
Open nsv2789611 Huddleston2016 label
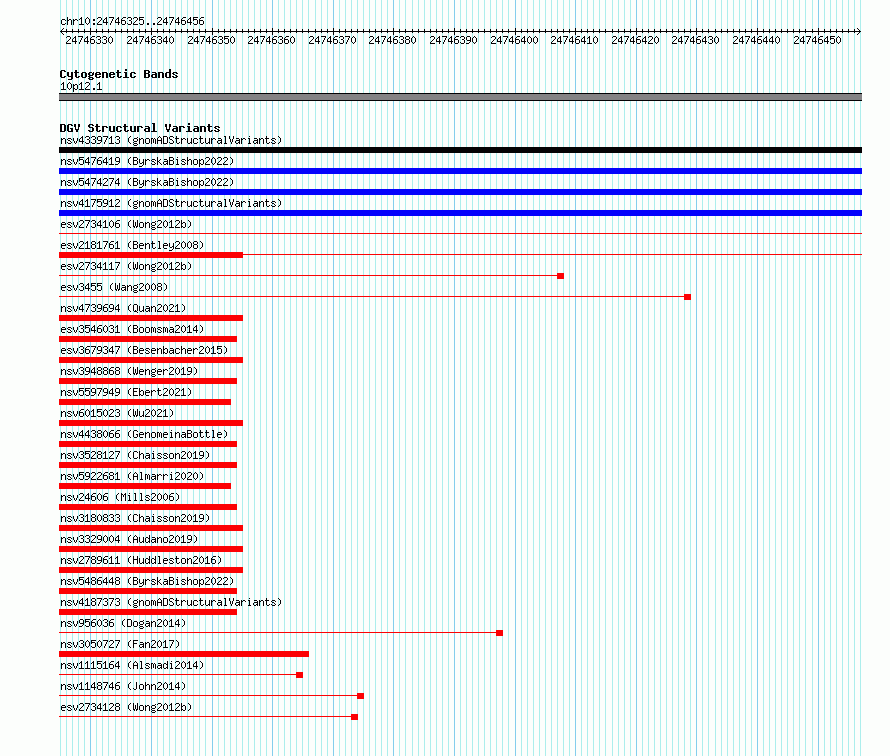[x=141, y=560]
